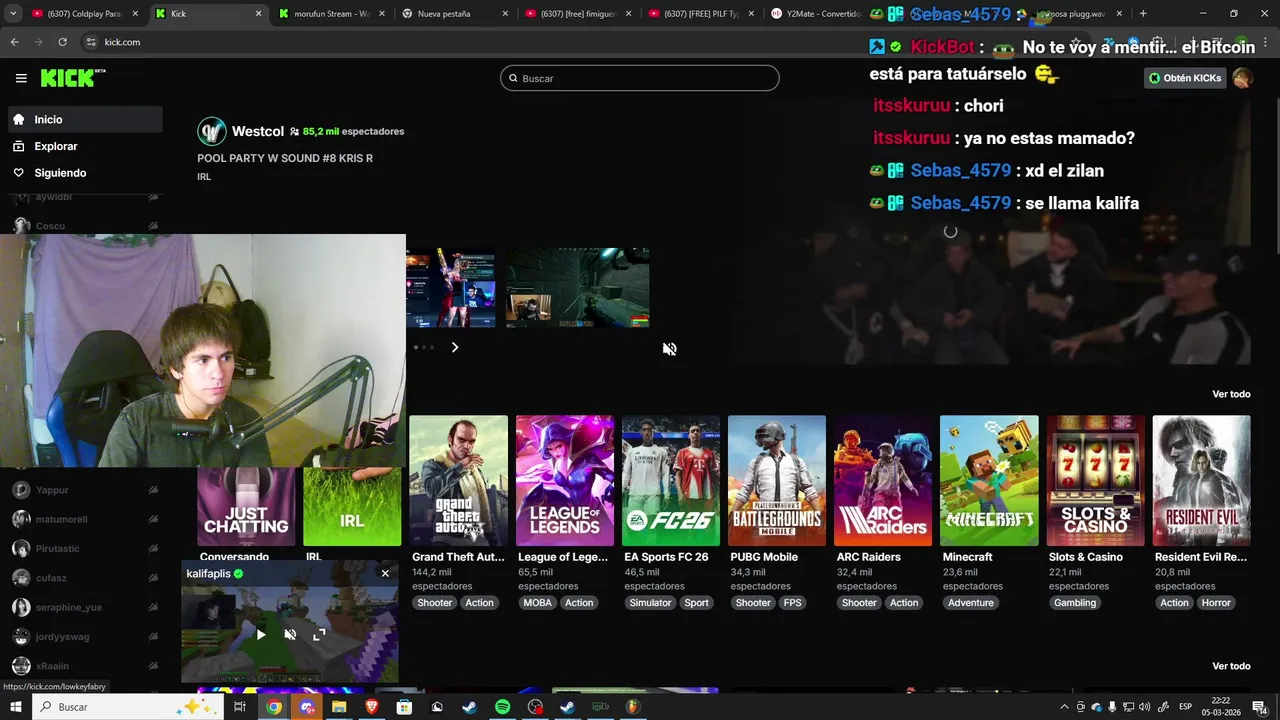Image resolution: width=1280 pixels, height=720 pixels.
Task: Select the second dark featured stream thumbnail
Action: (x=577, y=287)
